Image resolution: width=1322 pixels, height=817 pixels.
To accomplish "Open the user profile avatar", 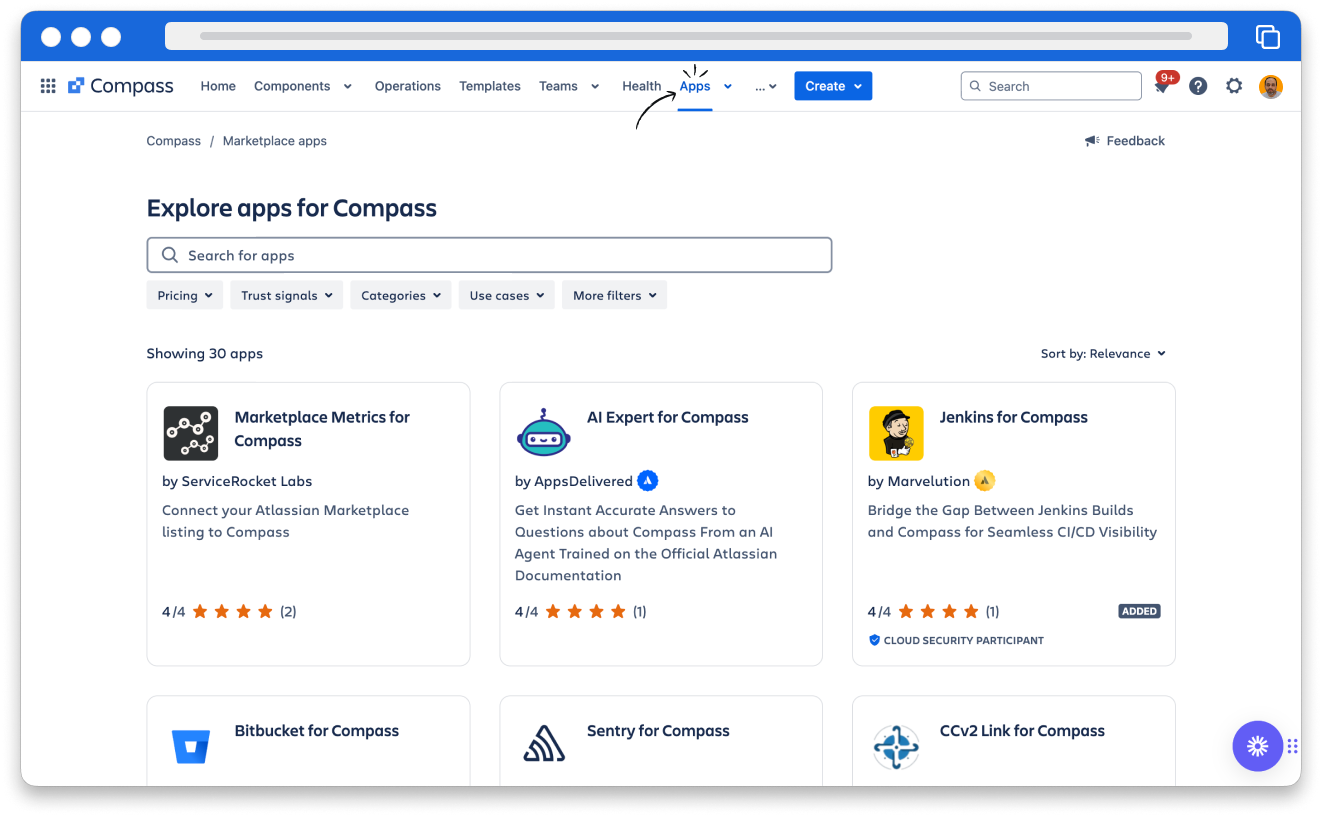I will (1271, 86).
